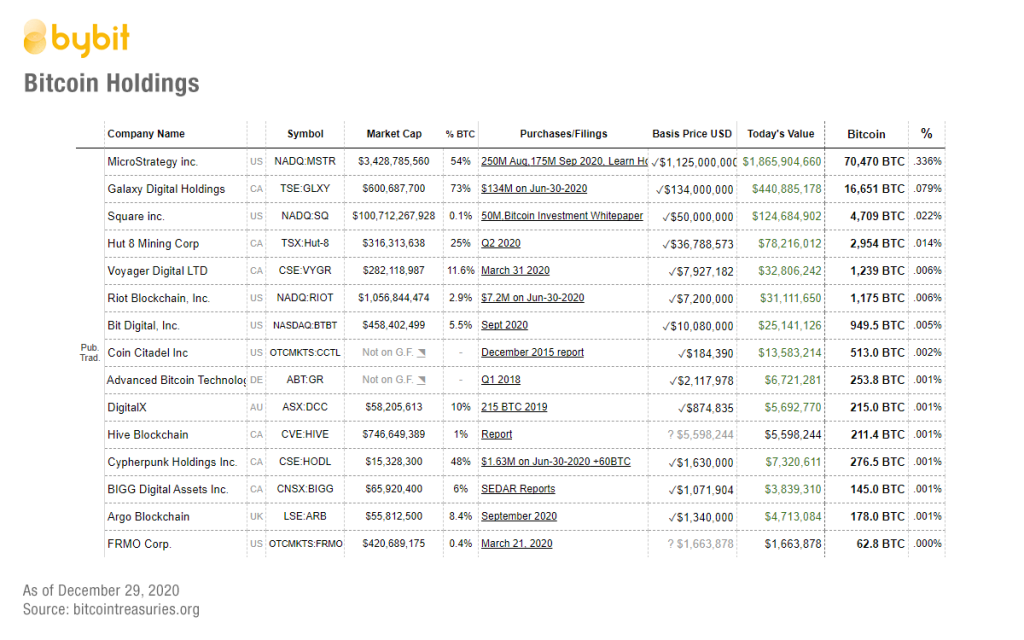Click the arrow icon in Coin Citadel row
The height and width of the screenshot is (640, 1024).
point(421,353)
